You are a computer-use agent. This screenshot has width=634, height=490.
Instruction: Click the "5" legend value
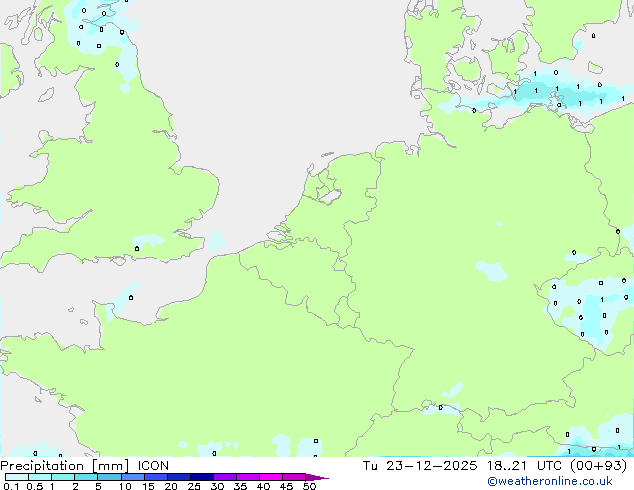[x=98, y=486]
